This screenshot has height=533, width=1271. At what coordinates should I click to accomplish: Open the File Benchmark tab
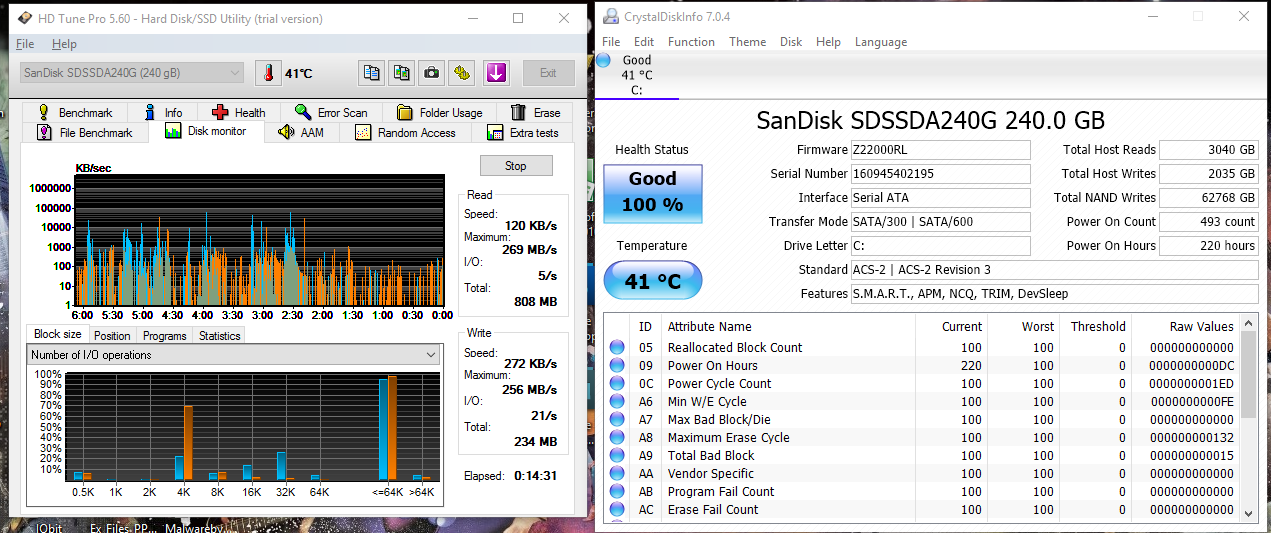click(x=85, y=133)
